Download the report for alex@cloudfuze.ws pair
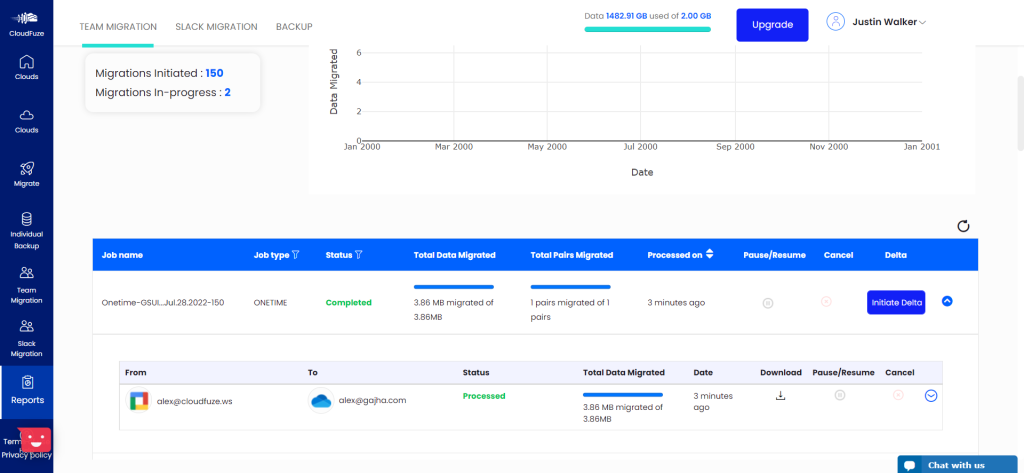The width and height of the screenshot is (1024, 473). point(781,395)
